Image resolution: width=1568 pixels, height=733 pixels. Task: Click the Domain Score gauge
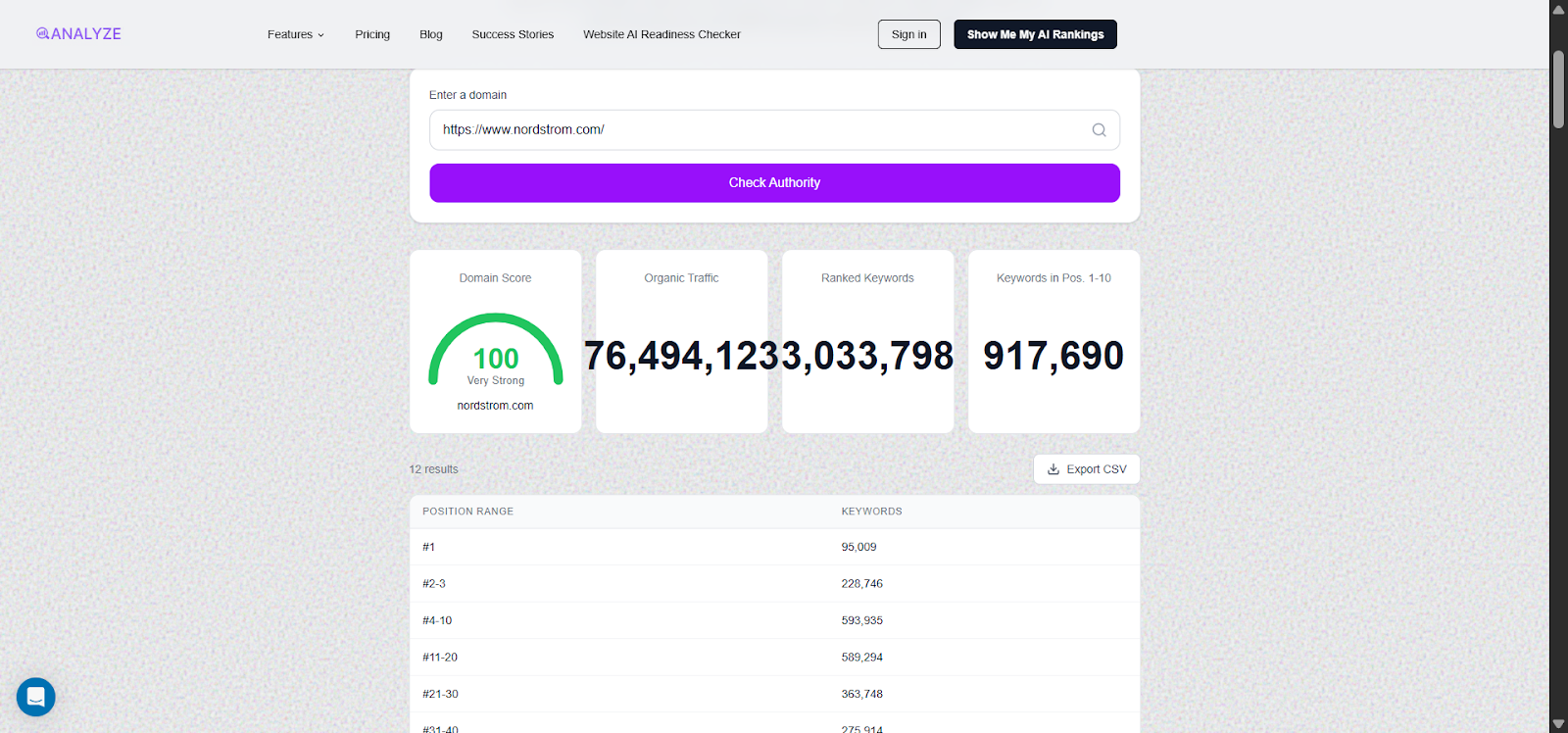tap(496, 350)
